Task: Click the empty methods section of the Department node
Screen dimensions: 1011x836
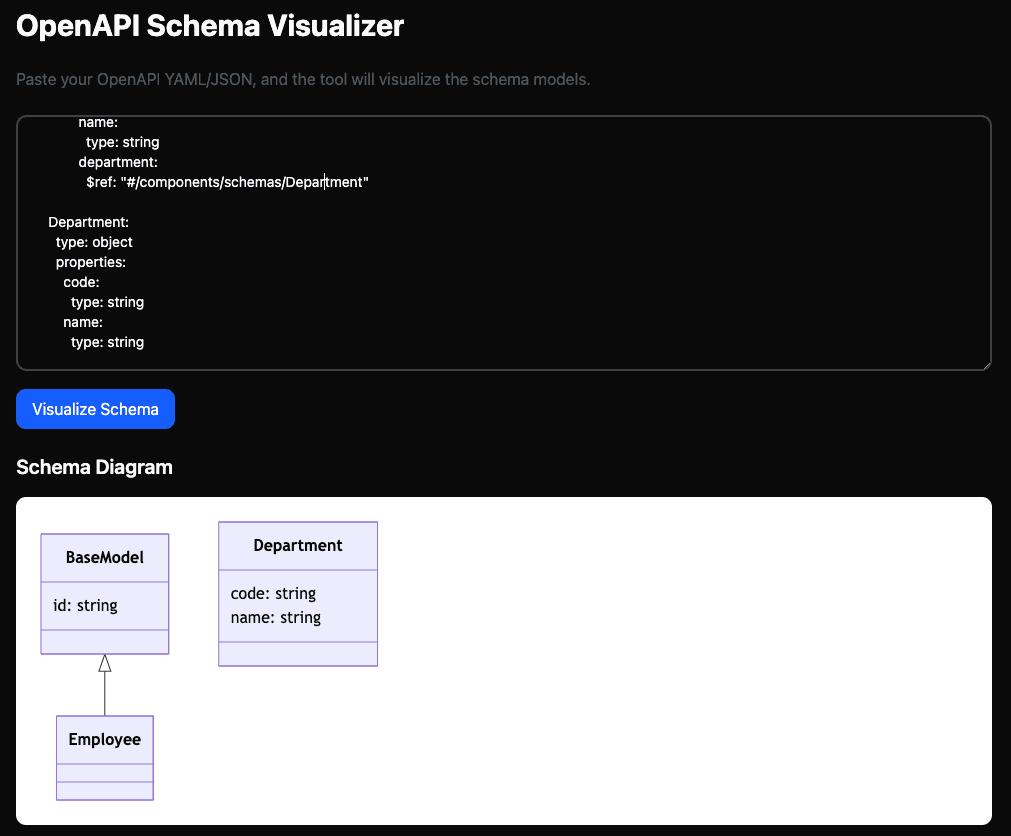Action: 297,653
